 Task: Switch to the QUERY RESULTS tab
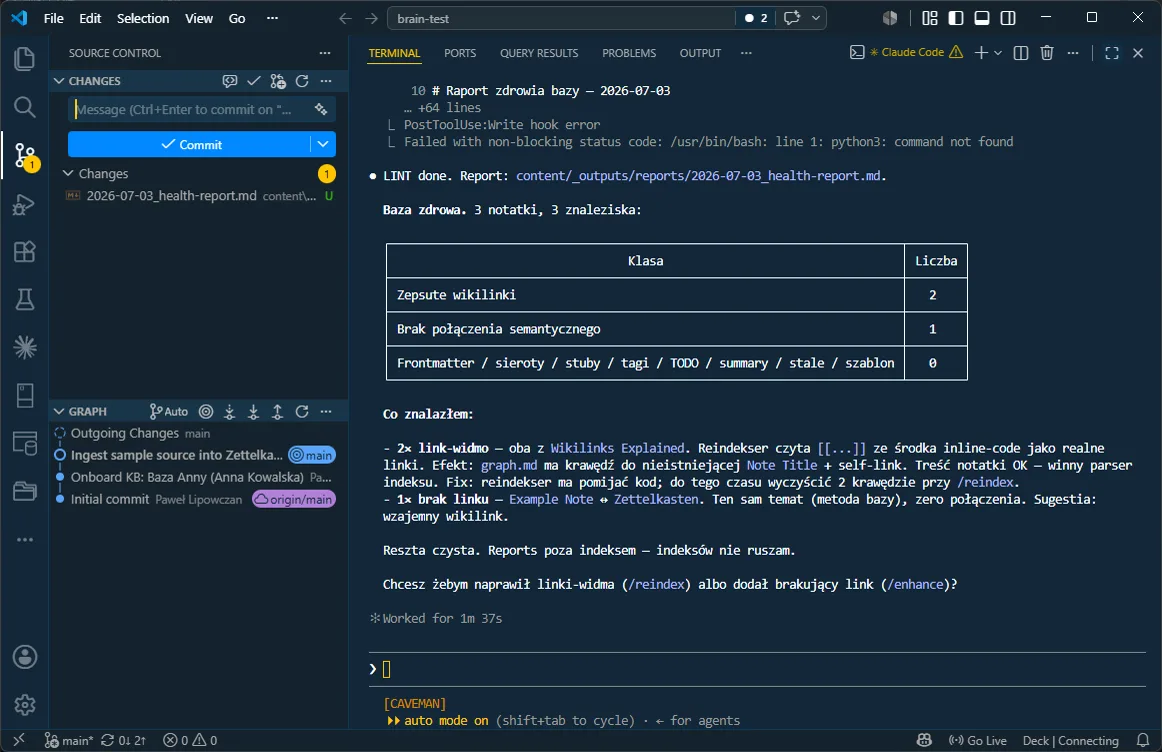539,53
